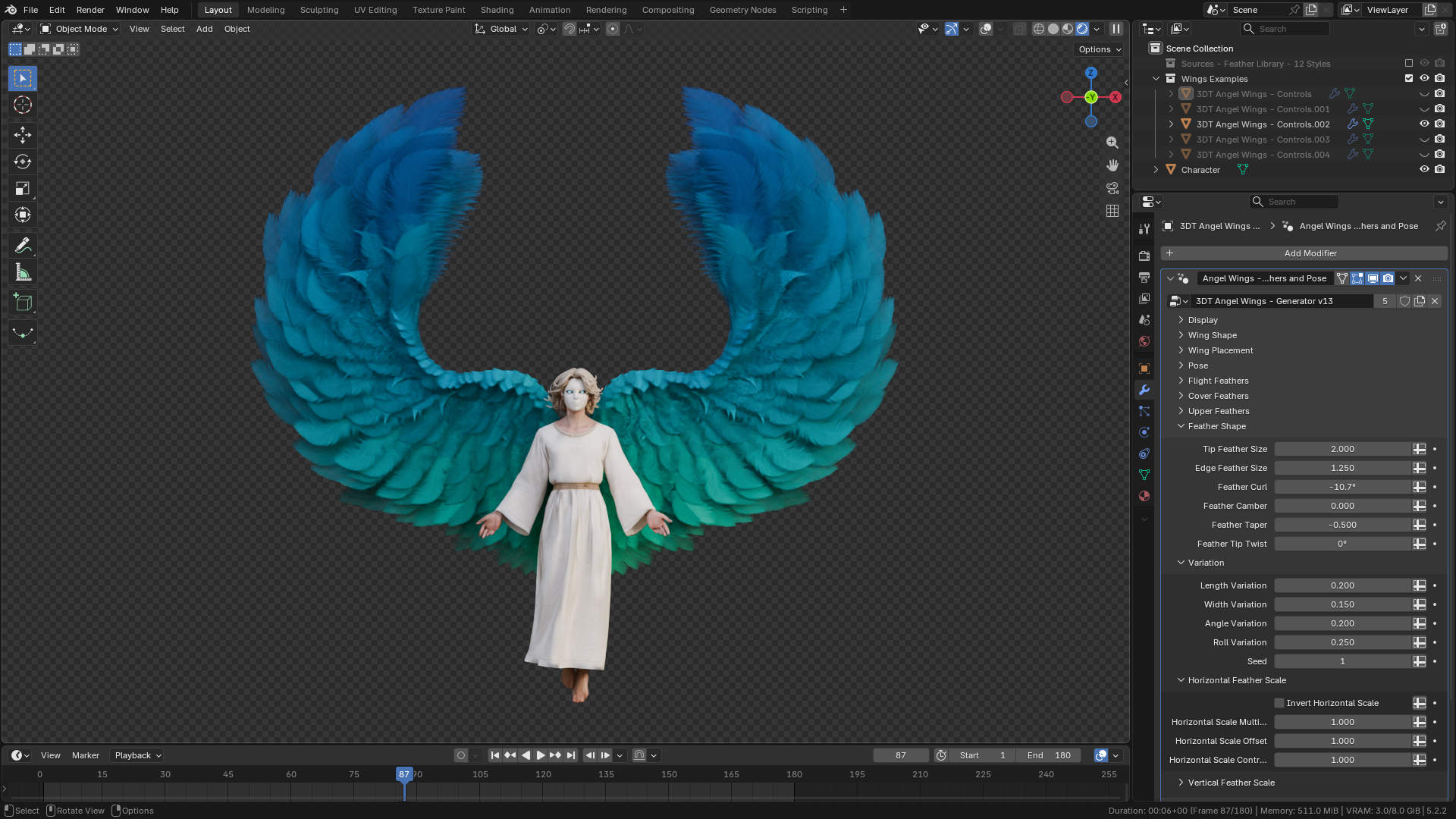Switch to wireframe viewport shading
This screenshot has height=819, width=1456.
pyautogui.click(x=1039, y=29)
